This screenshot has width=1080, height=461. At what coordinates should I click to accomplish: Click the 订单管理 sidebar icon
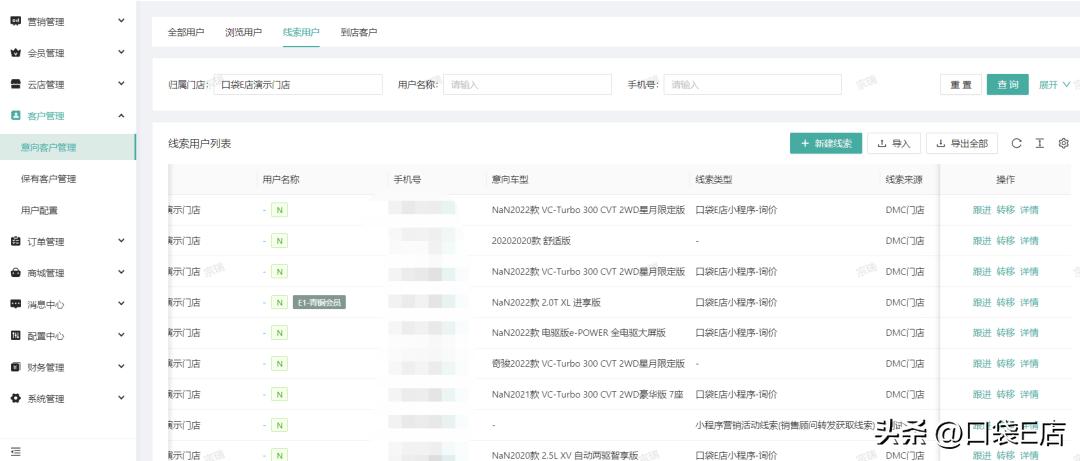[x=16, y=241]
